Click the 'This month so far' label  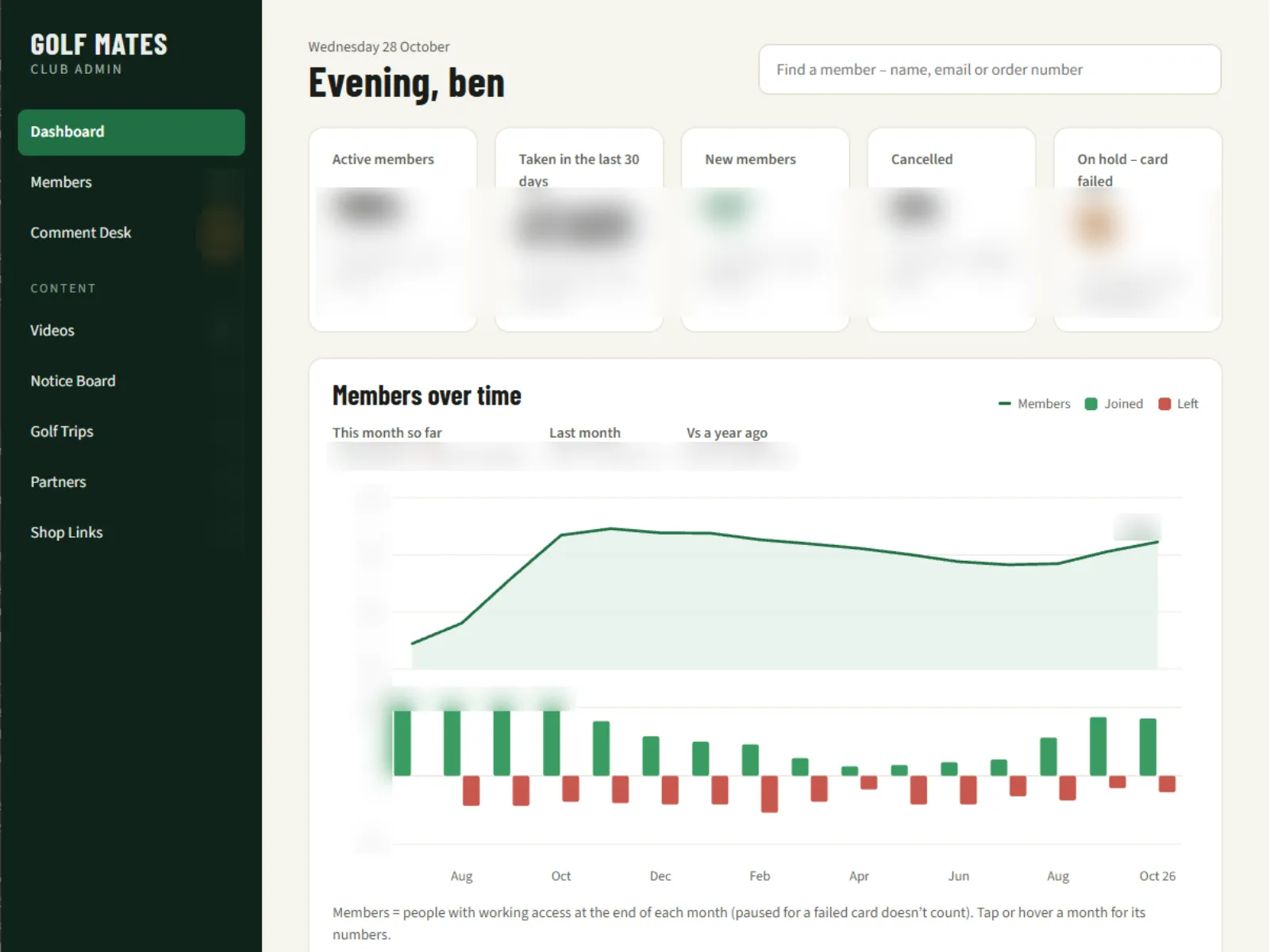387,433
